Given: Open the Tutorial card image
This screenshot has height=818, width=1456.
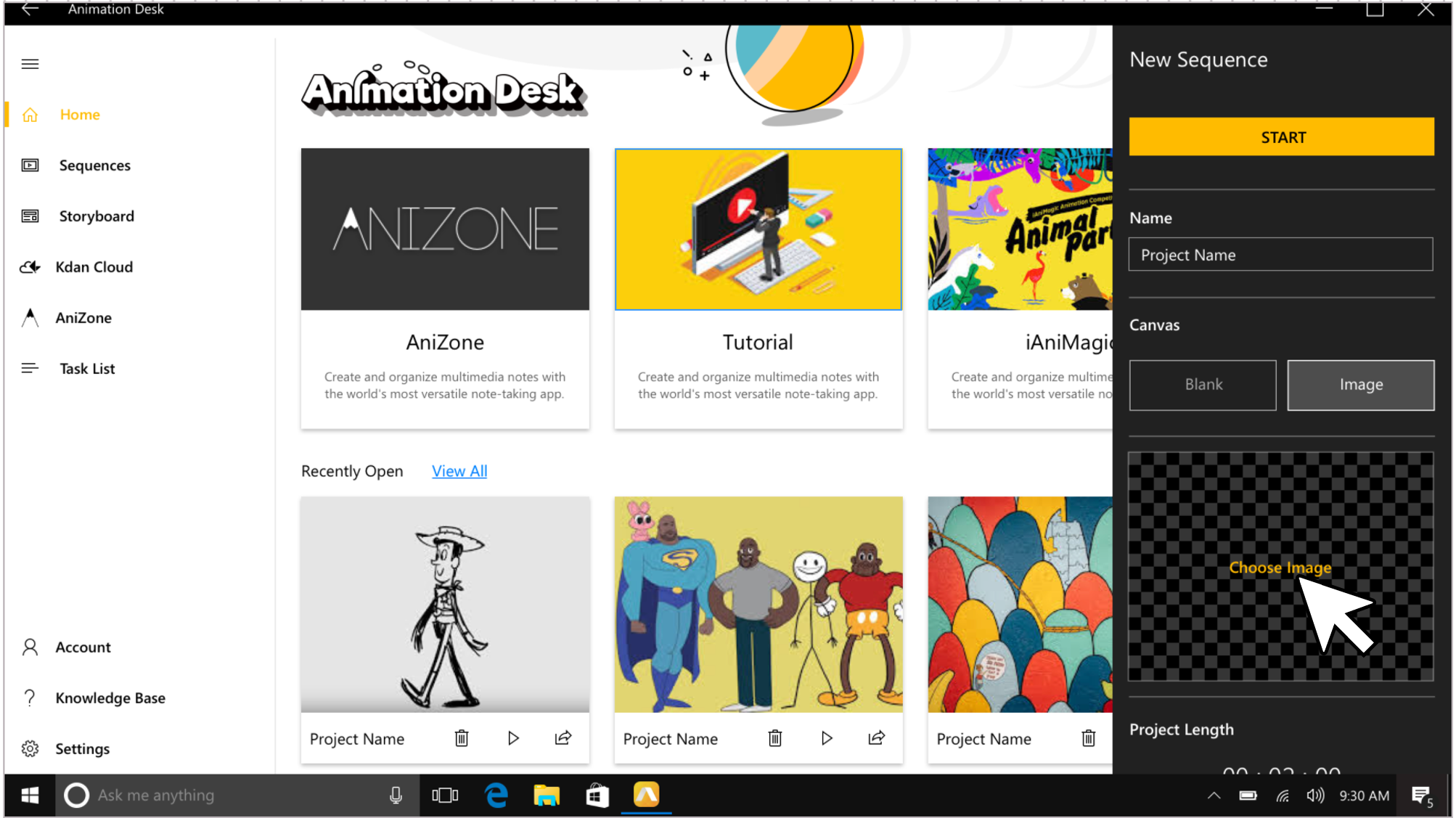Looking at the screenshot, I should [758, 229].
